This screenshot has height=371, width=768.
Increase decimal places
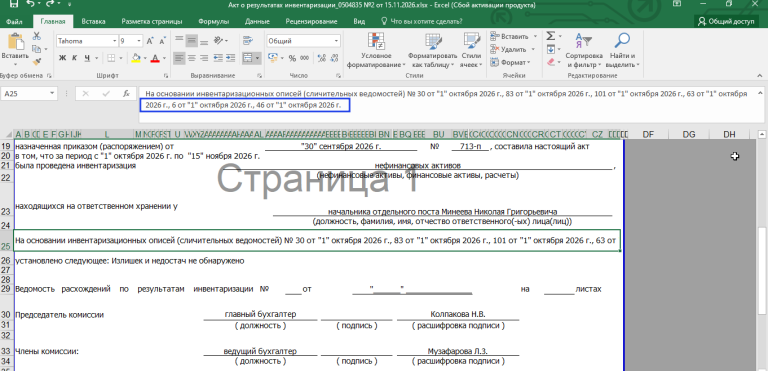[x=321, y=58]
